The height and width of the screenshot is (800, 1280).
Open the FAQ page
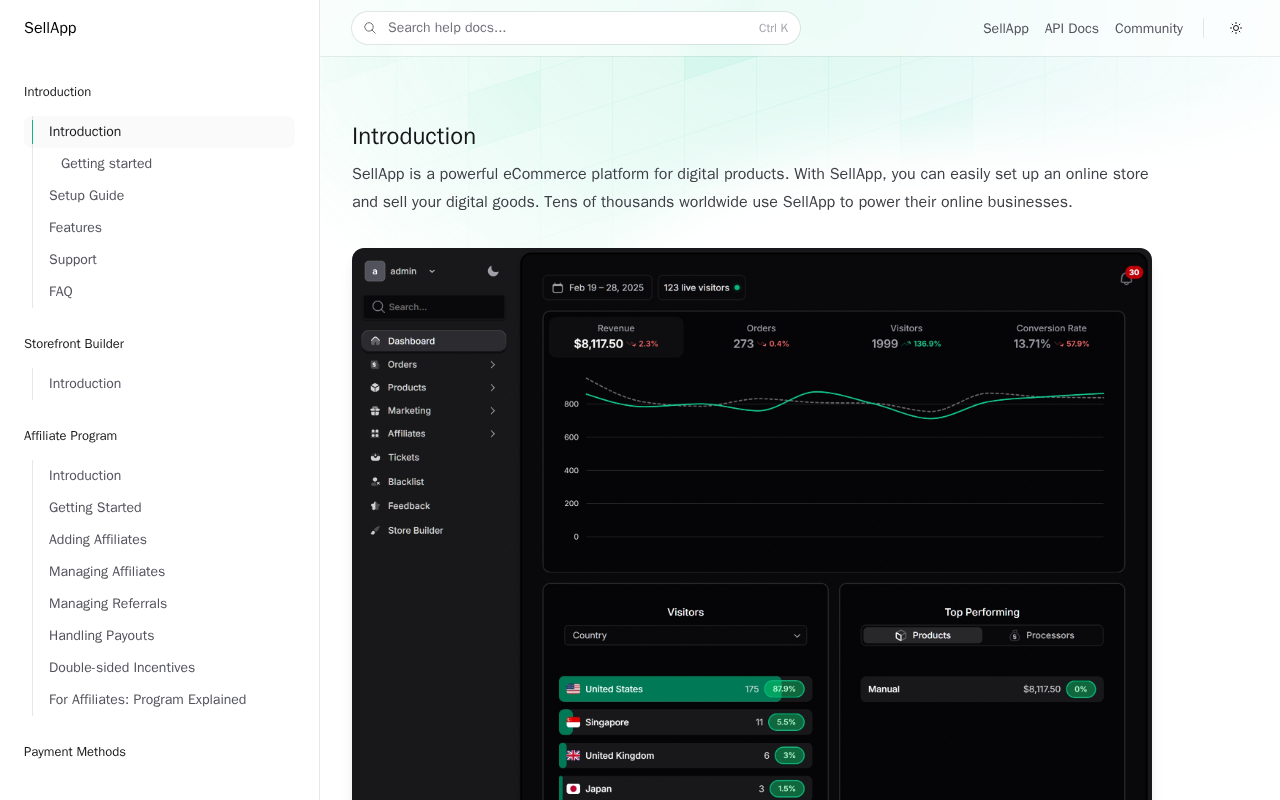pos(61,292)
